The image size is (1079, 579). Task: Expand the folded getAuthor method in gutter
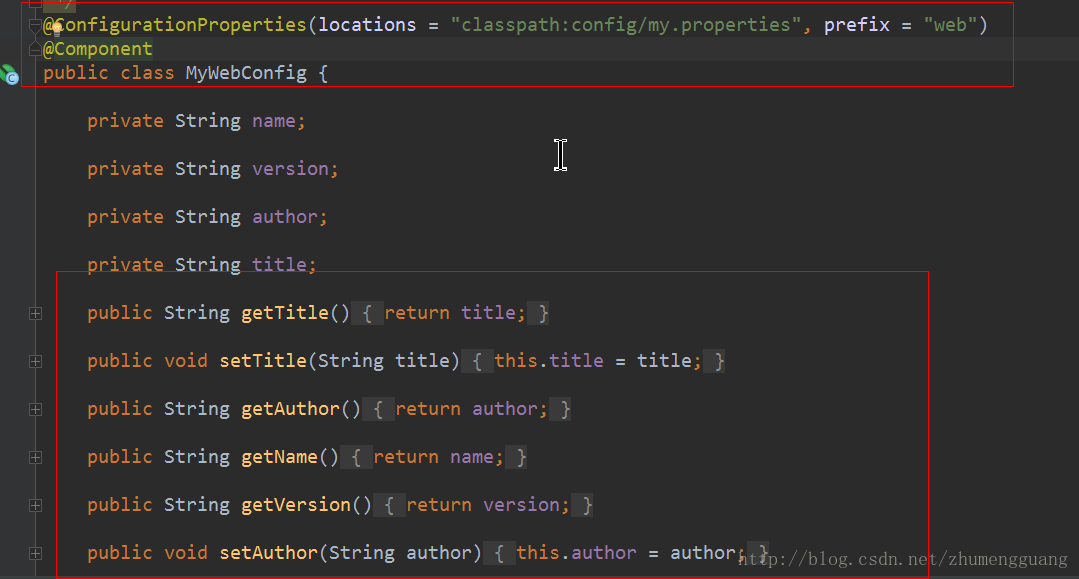point(36,410)
